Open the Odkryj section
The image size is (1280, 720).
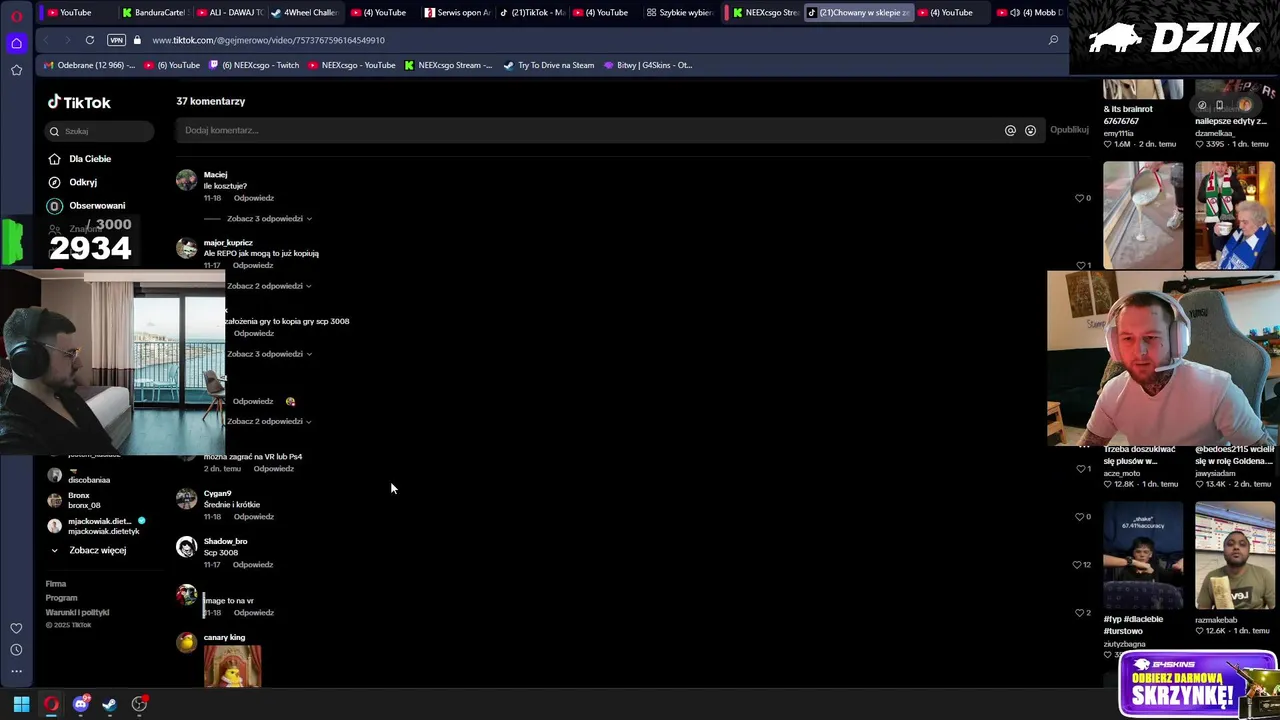click(83, 182)
